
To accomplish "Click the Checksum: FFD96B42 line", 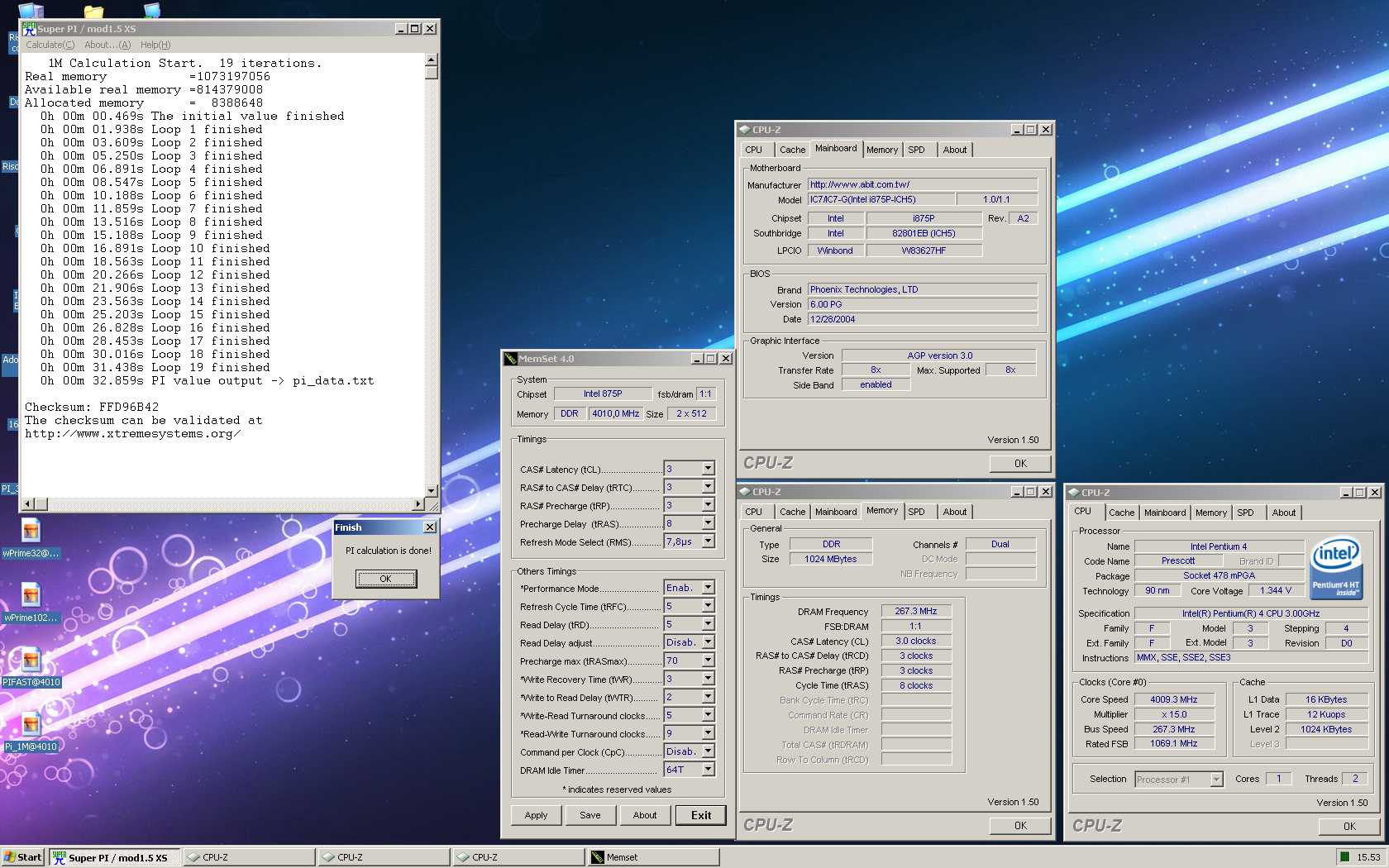I will 92,407.
